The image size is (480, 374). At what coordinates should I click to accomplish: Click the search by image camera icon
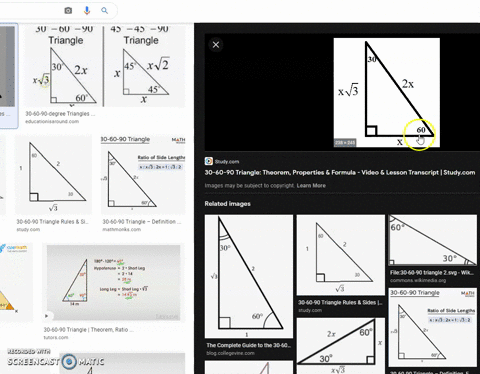[x=68, y=11]
